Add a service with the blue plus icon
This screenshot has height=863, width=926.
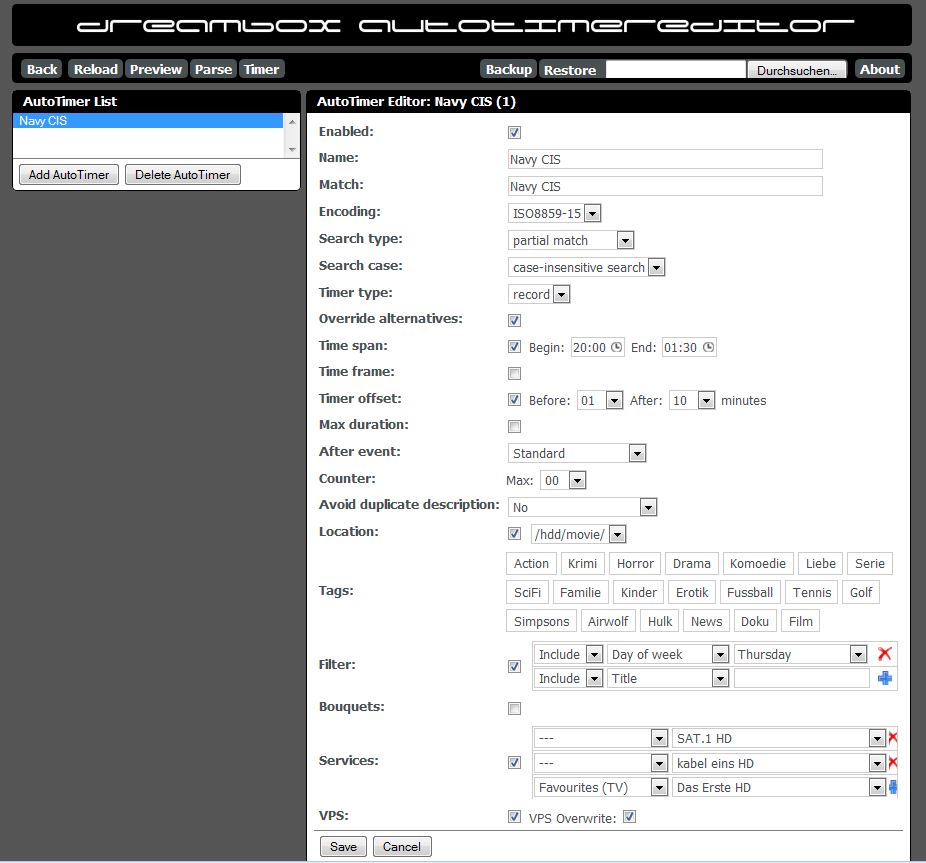tap(892, 787)
